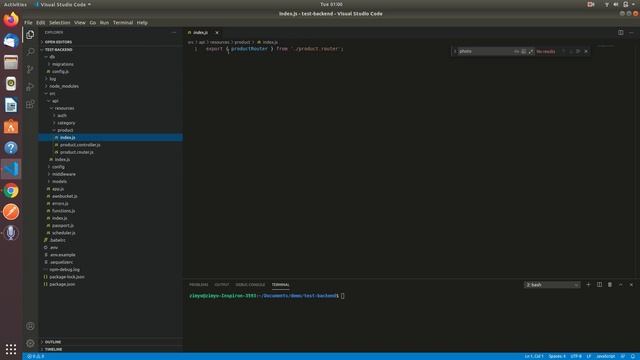Viewport: 640px width, 360px height.
Task: Create a new terminal with plus icon
Action: pos(588,284)
